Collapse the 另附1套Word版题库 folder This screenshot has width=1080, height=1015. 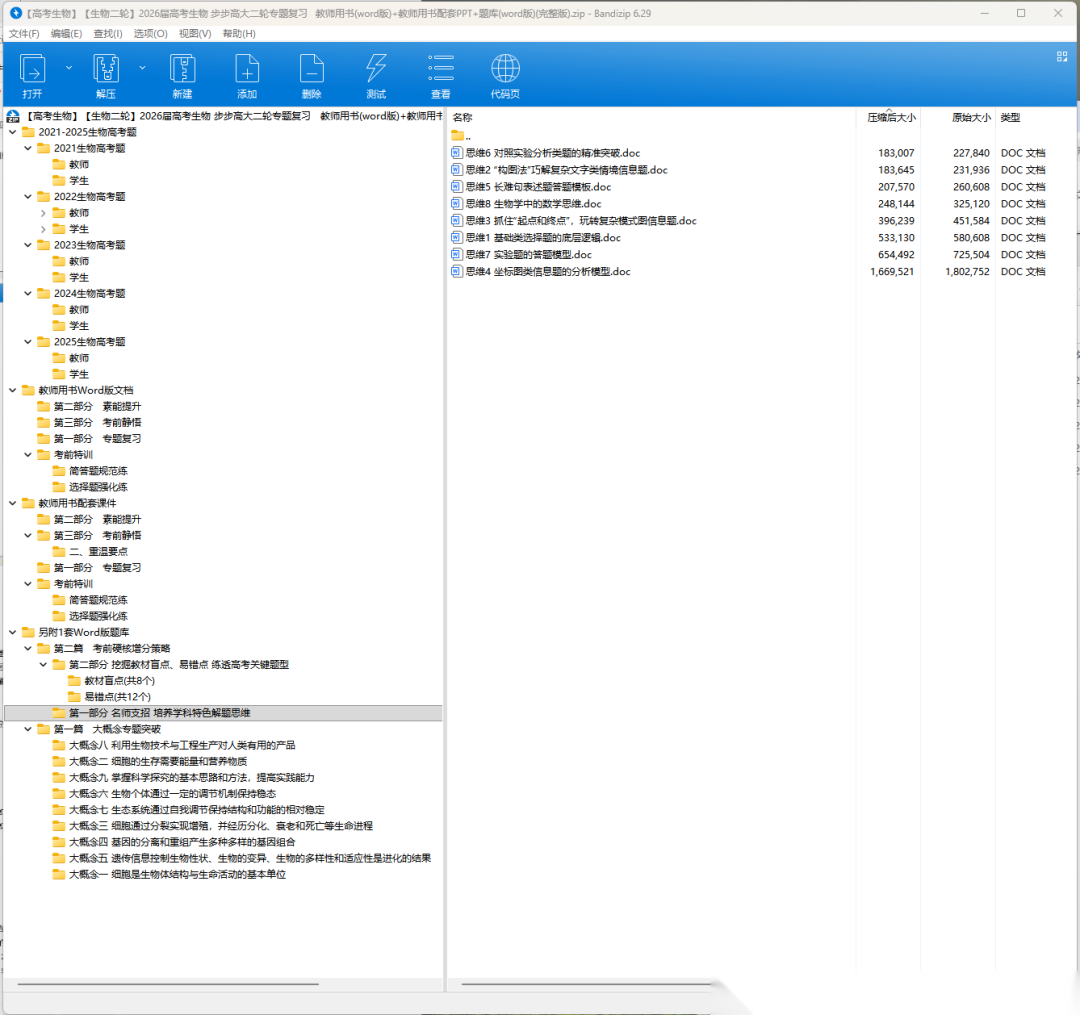(x=12, y=632)
